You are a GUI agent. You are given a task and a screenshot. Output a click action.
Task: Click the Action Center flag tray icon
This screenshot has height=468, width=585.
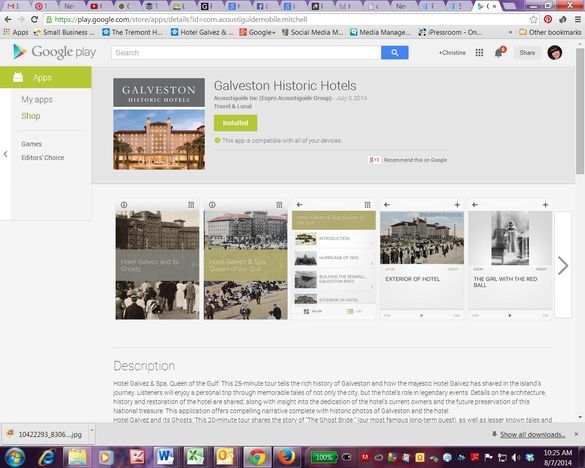[488, 457]
